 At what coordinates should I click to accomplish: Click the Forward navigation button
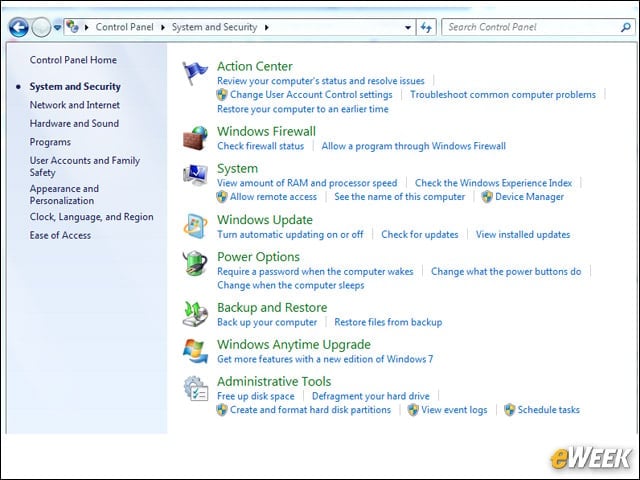click(41, 27)
